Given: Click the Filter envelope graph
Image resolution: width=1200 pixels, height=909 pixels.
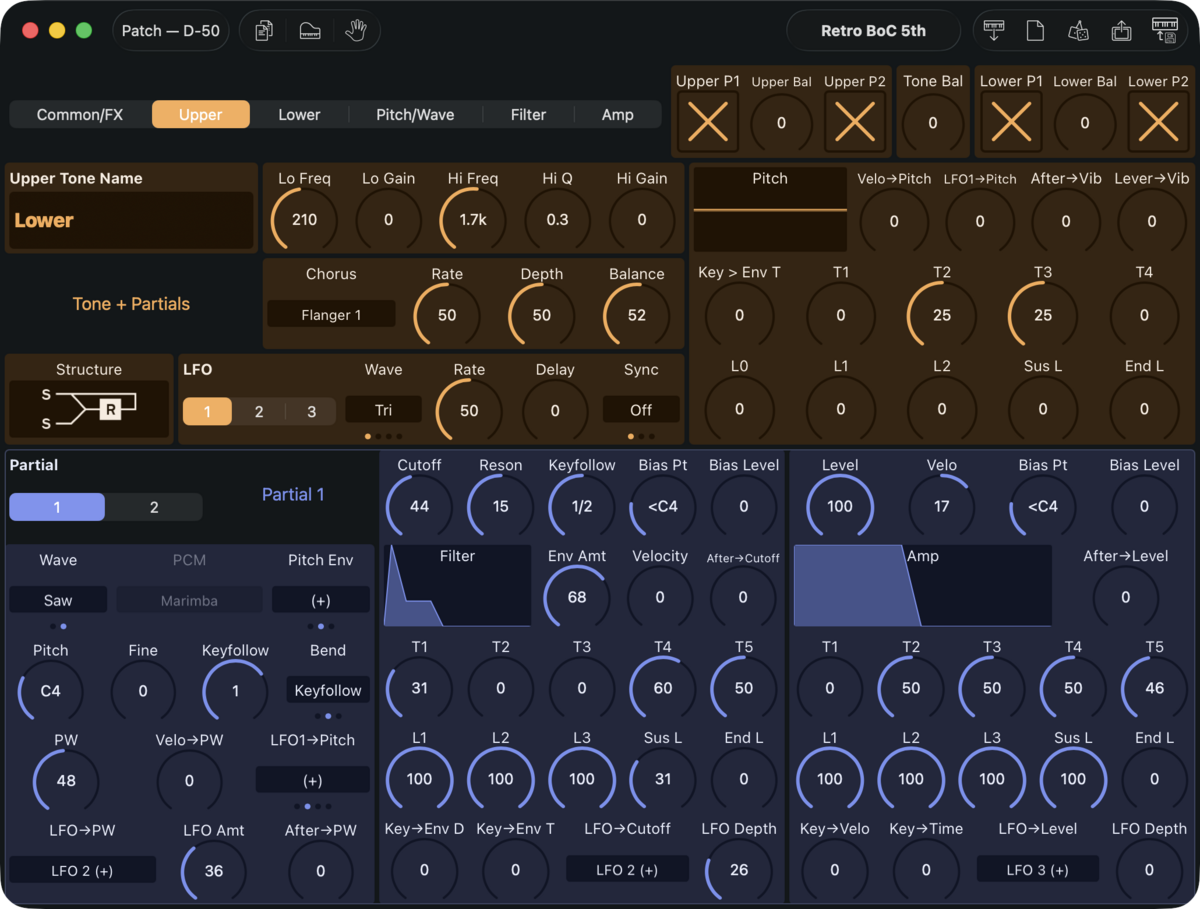Looking at the screenshot, I should [458, 586].
